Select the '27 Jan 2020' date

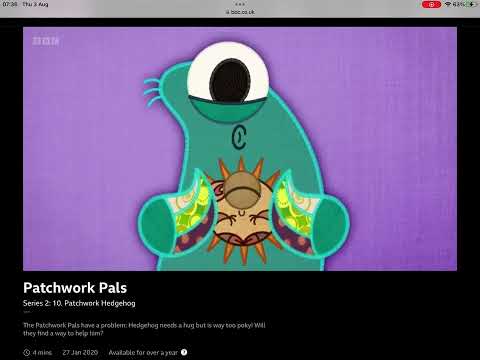pyautogui.click(x=80, y=352)
